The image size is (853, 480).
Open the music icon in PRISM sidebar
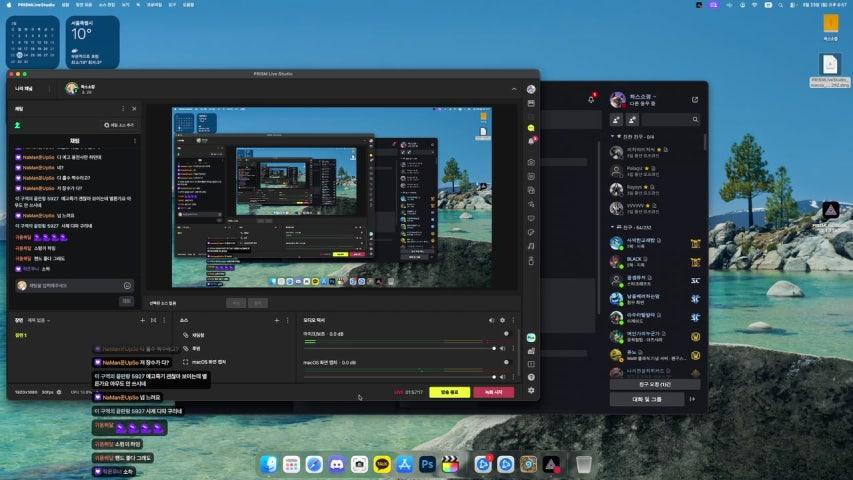(531, 246)
